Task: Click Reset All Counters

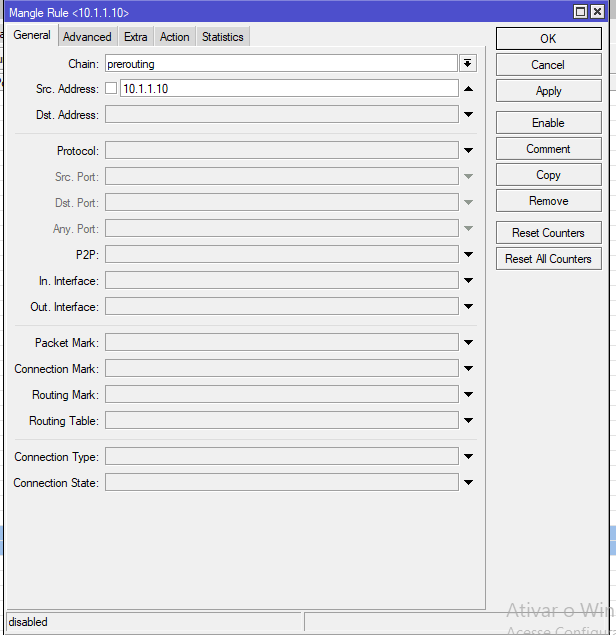Action: point(548,259)
